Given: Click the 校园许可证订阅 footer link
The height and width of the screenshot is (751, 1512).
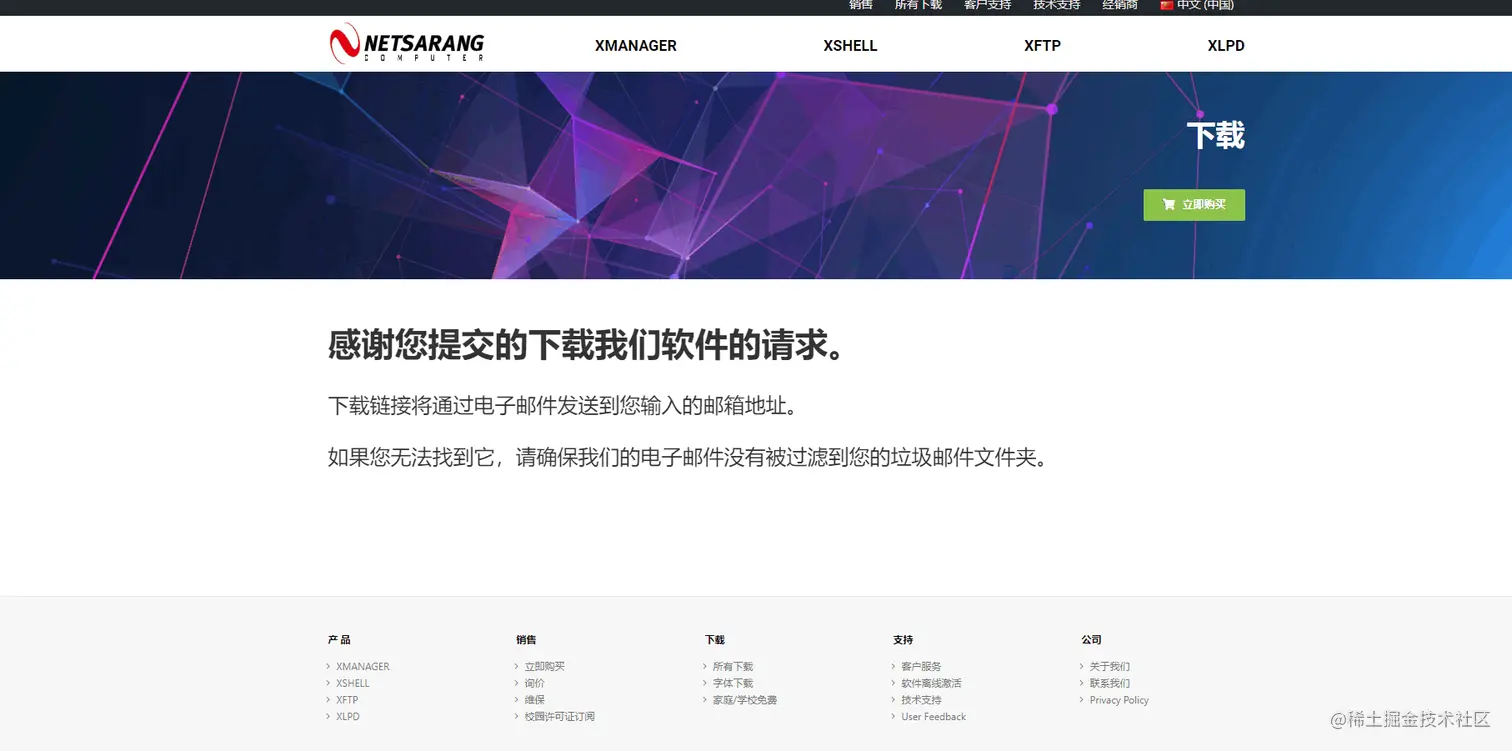Looking at the screenshot, I should click(557, 716).
